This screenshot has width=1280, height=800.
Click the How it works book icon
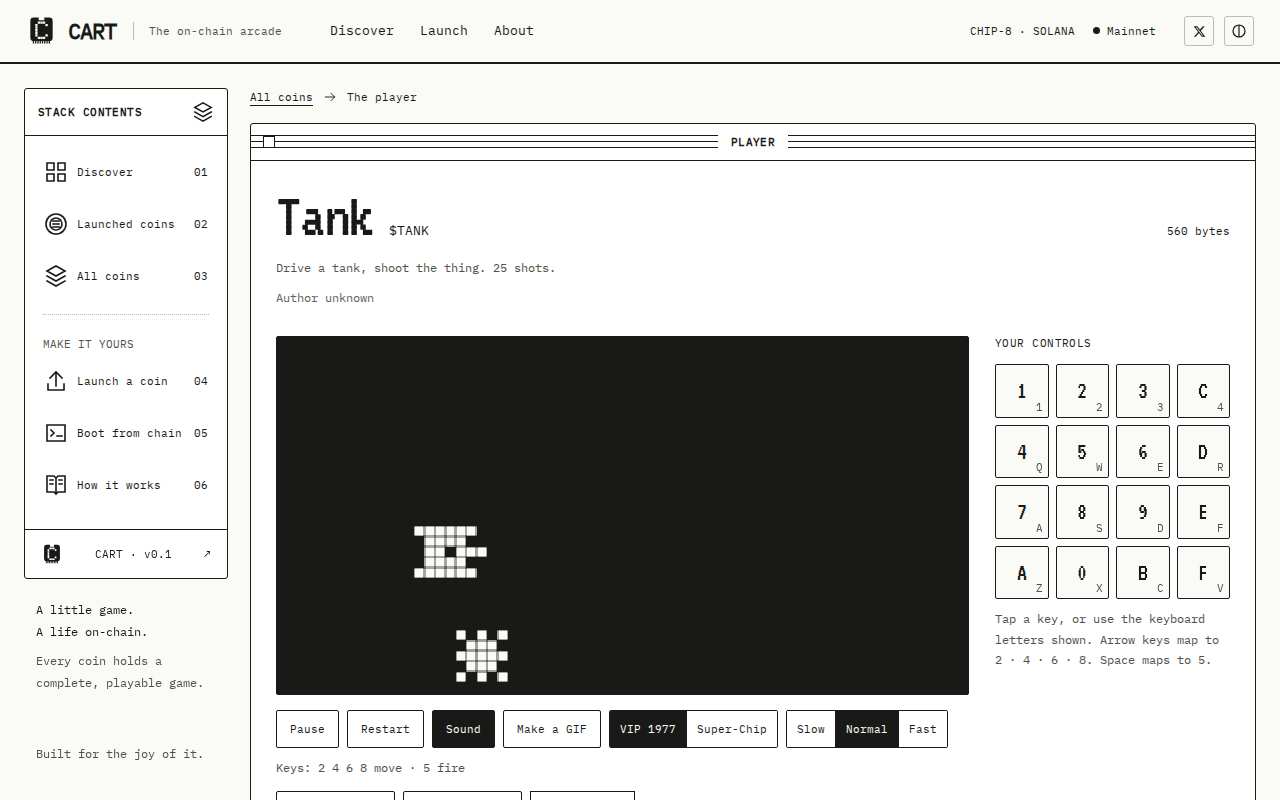click(56, 485)
